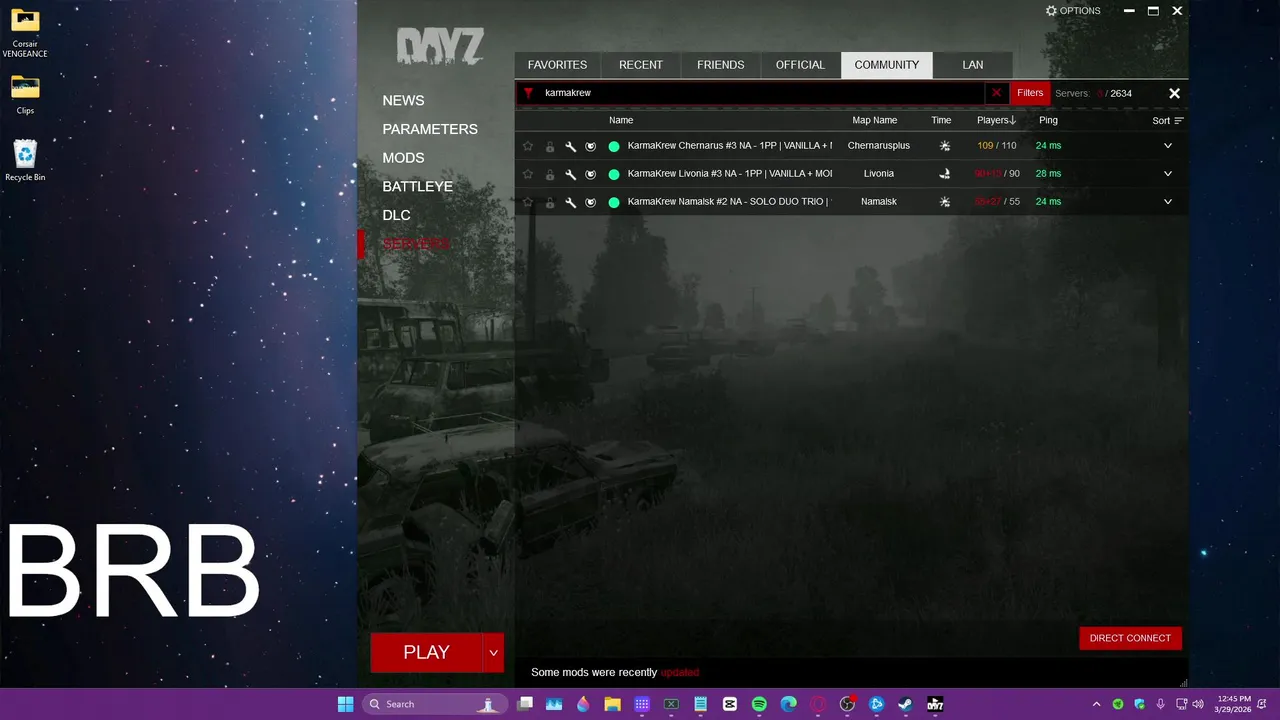The height and width of the screenshot is (720, 1280).
Task: Expand KarmaKrew Namalsk #2 server details
Action: tap(1168, 202)
